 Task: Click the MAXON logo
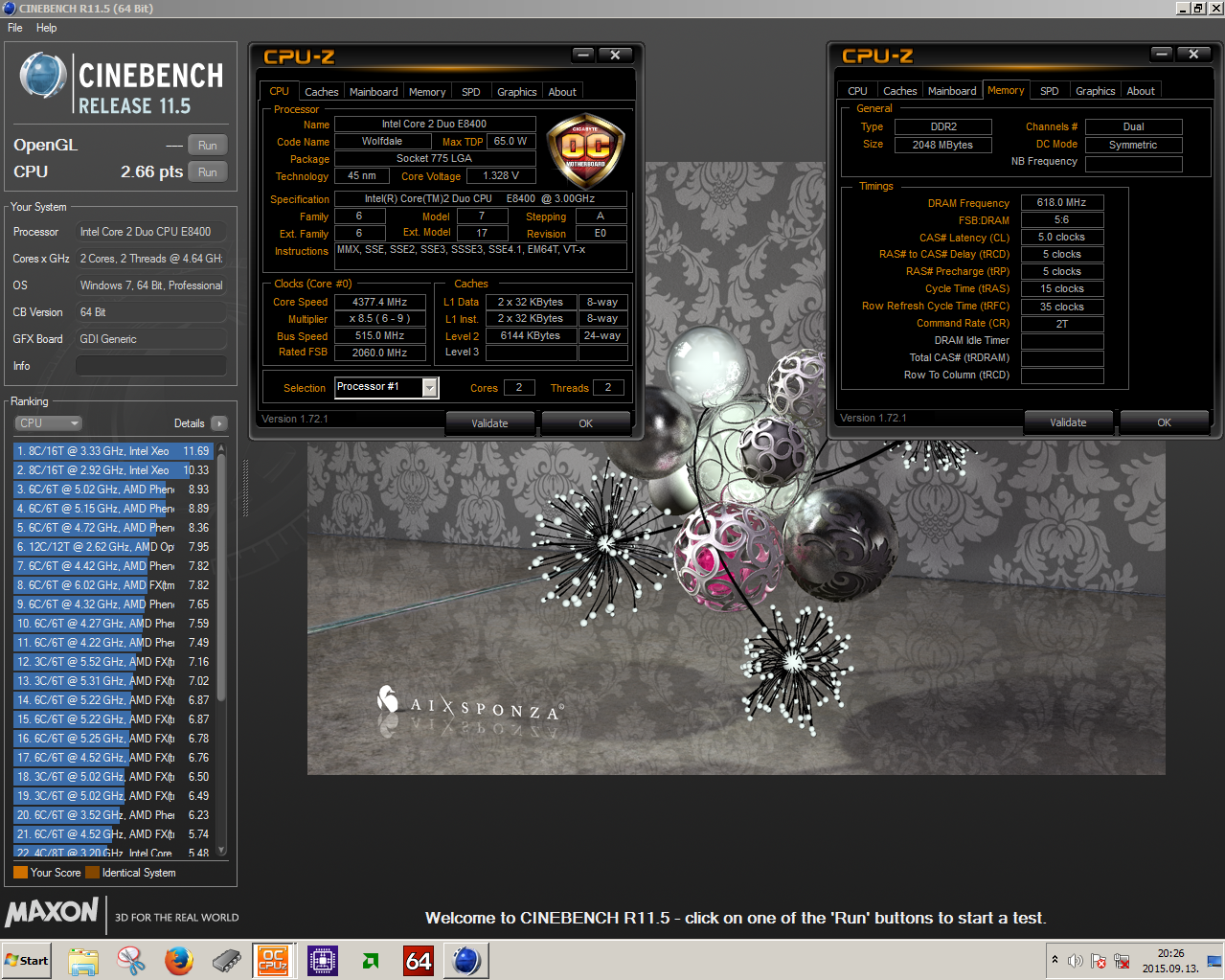[52, 912]
